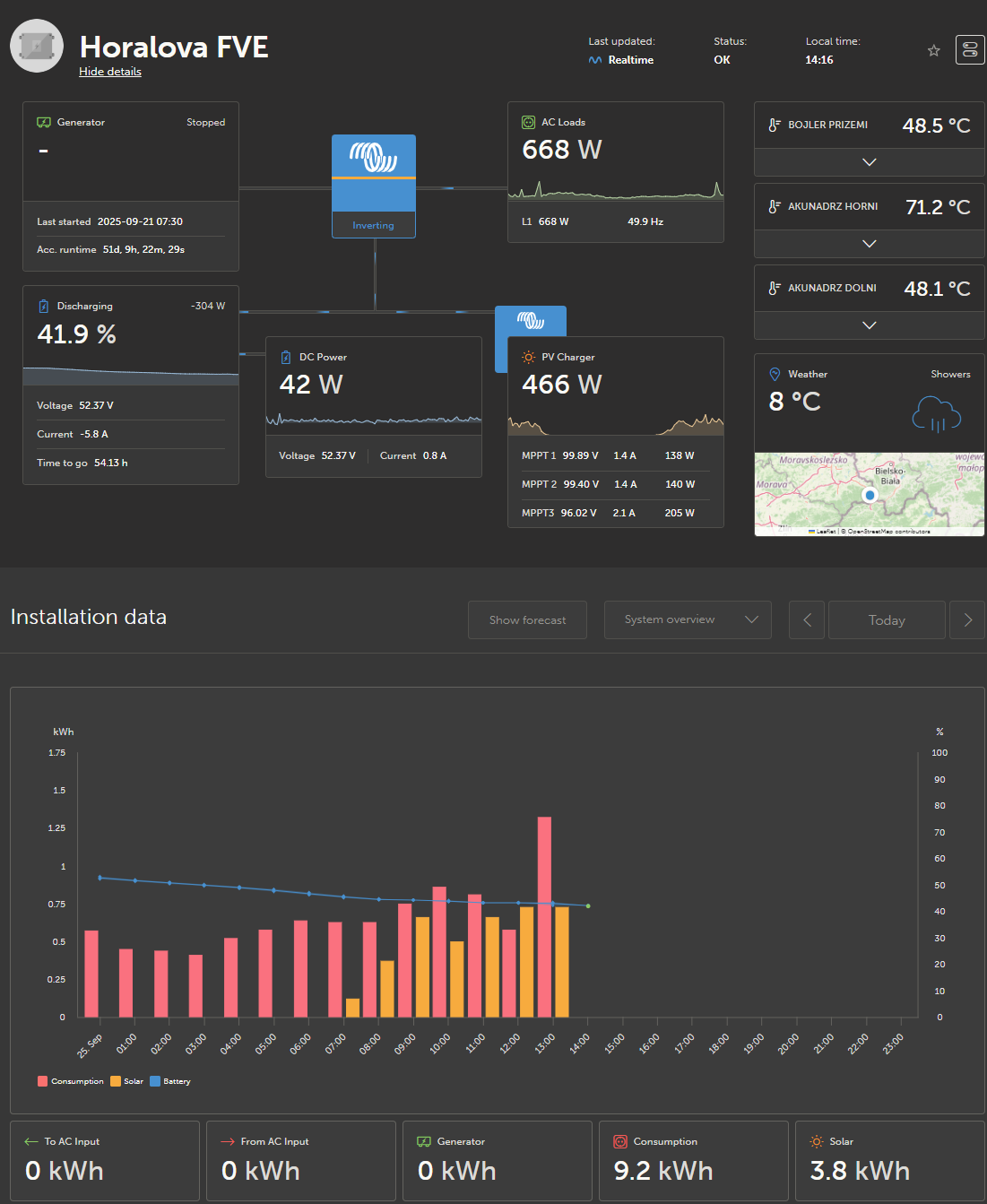The image size is (987, 1204).
Task: Click the rain cloud weather icon
Action: (x=936, y=414)
